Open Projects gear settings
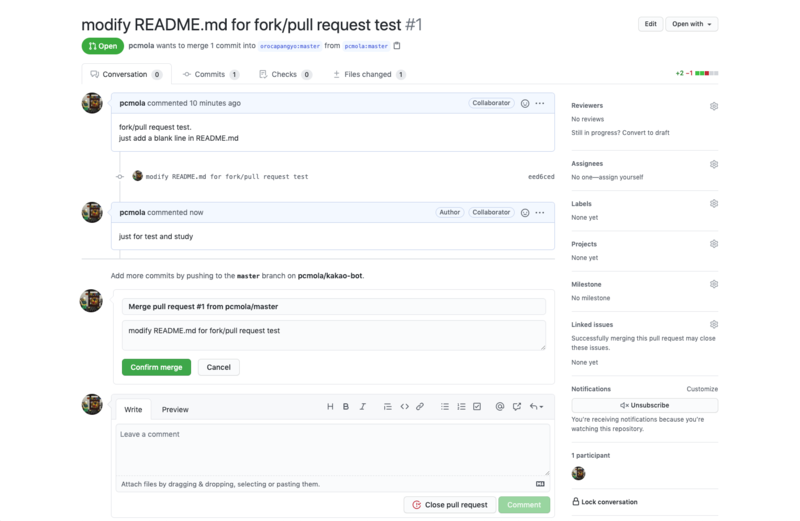Screen dimensions: 800x521 pyautogui.click(x=714, y=244)
